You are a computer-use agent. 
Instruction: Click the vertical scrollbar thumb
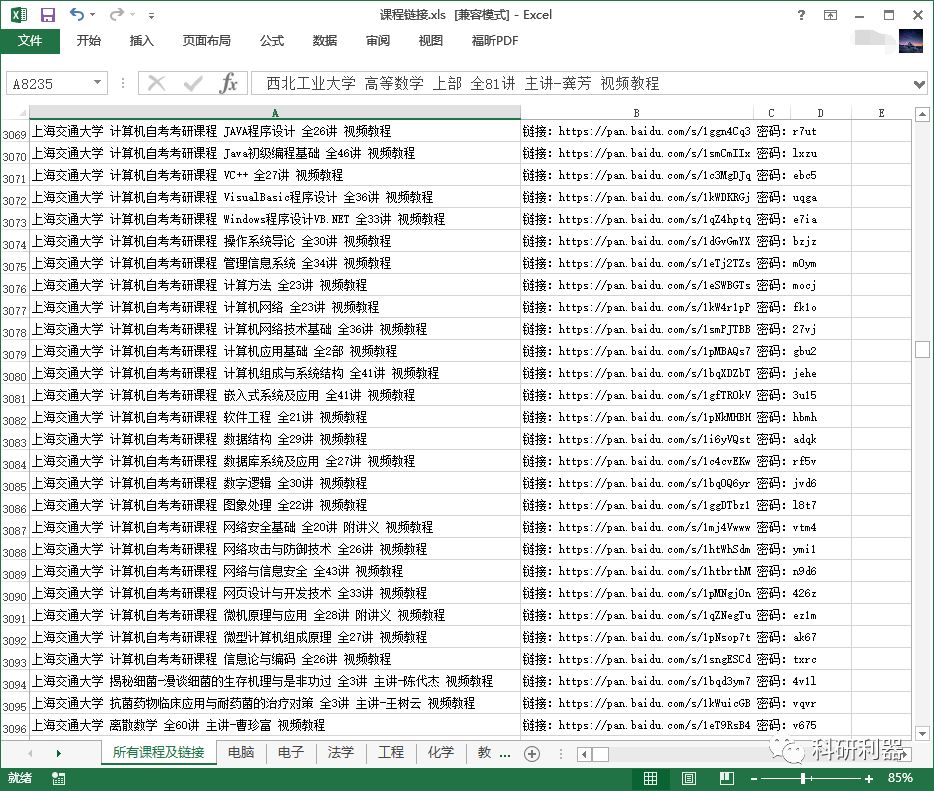point(922,349)
